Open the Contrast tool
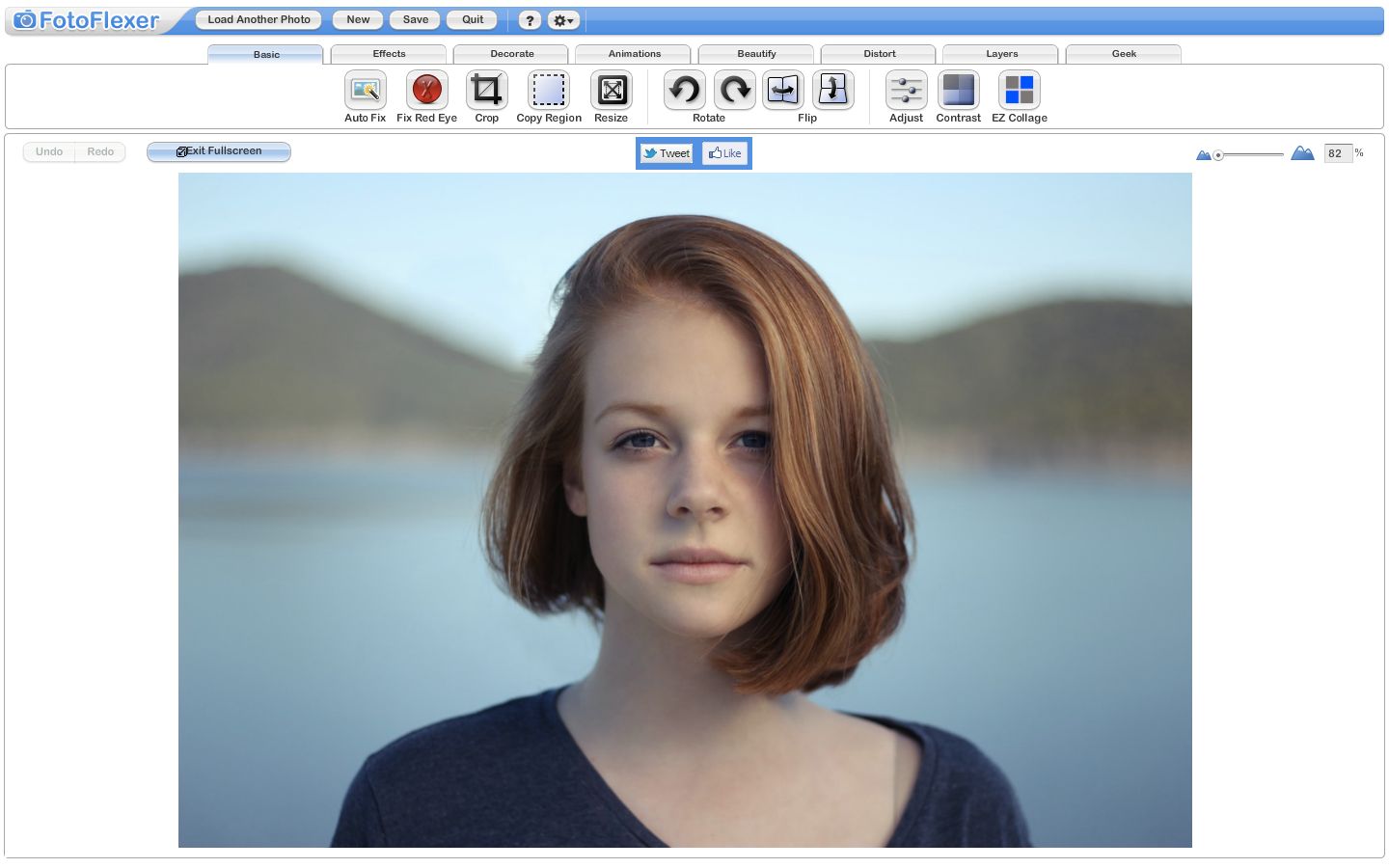 point(959,91)
